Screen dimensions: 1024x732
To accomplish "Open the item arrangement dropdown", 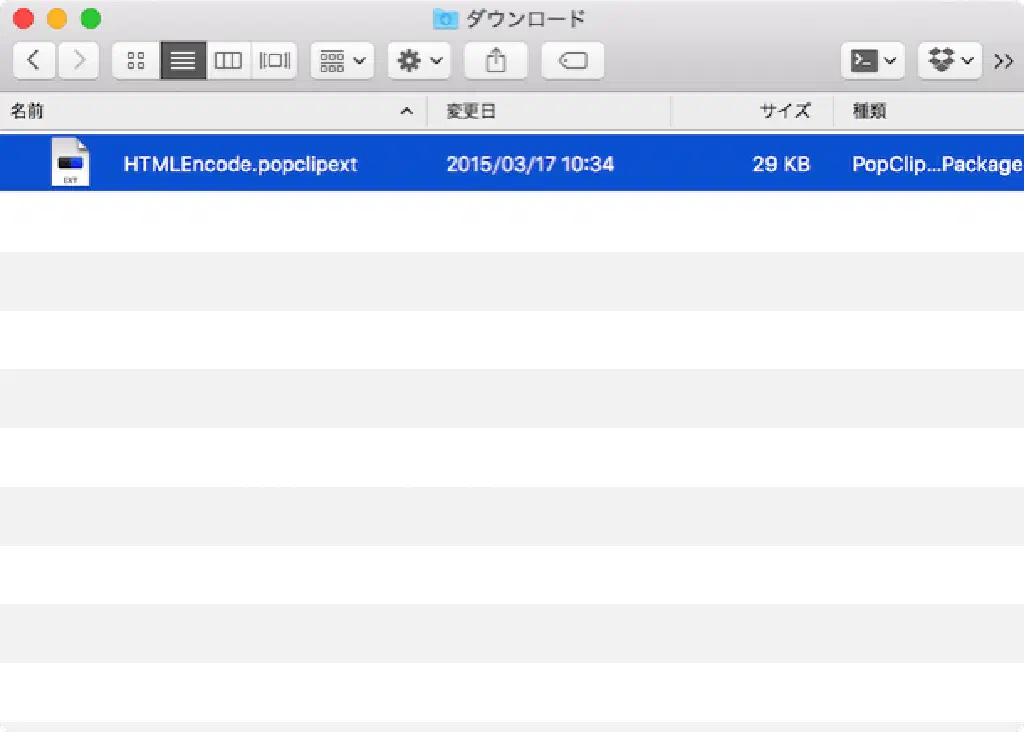I will [x=342, y=61].
